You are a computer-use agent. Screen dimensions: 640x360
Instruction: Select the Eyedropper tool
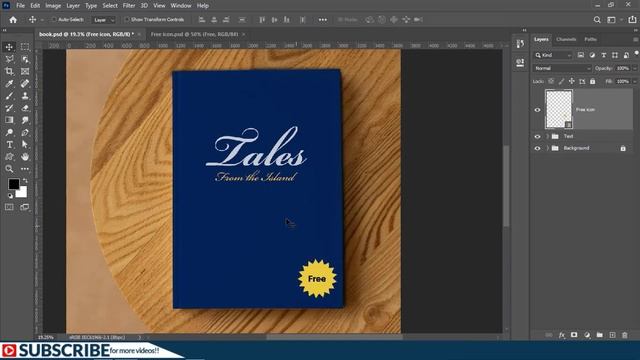tap(9, 84)
